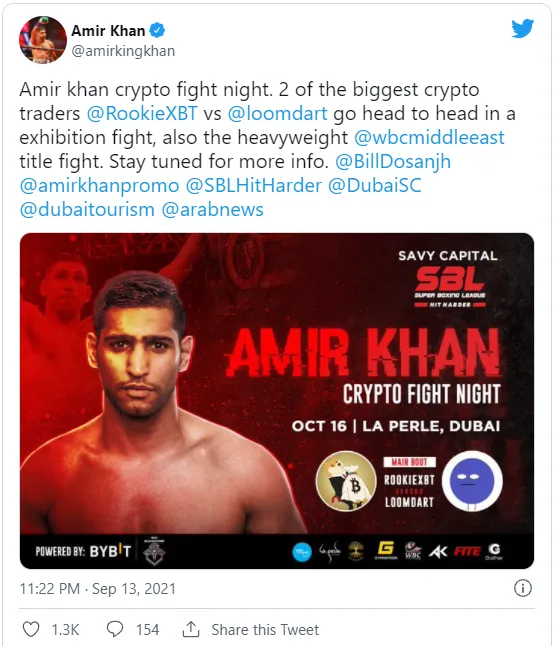Viewport: 557px width, 646px height.
Task: Open the Crypto Fight Night poster image
Action: (277, 401)
